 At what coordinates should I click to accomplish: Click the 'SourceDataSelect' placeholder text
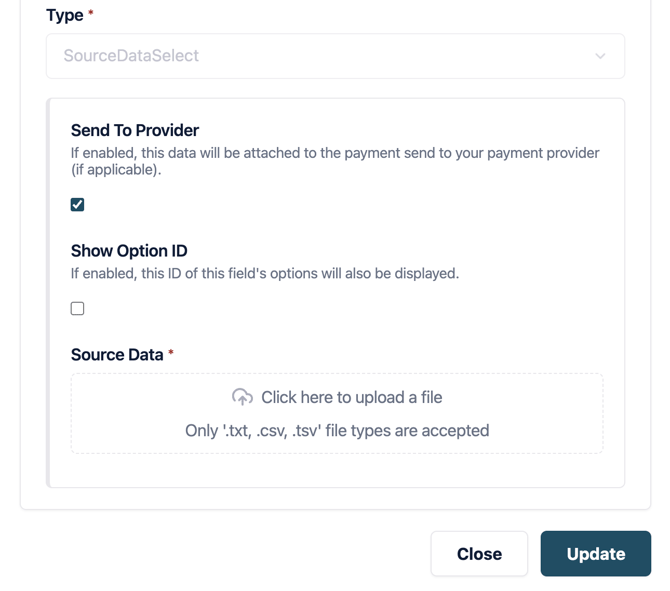[x=131, y=56]
